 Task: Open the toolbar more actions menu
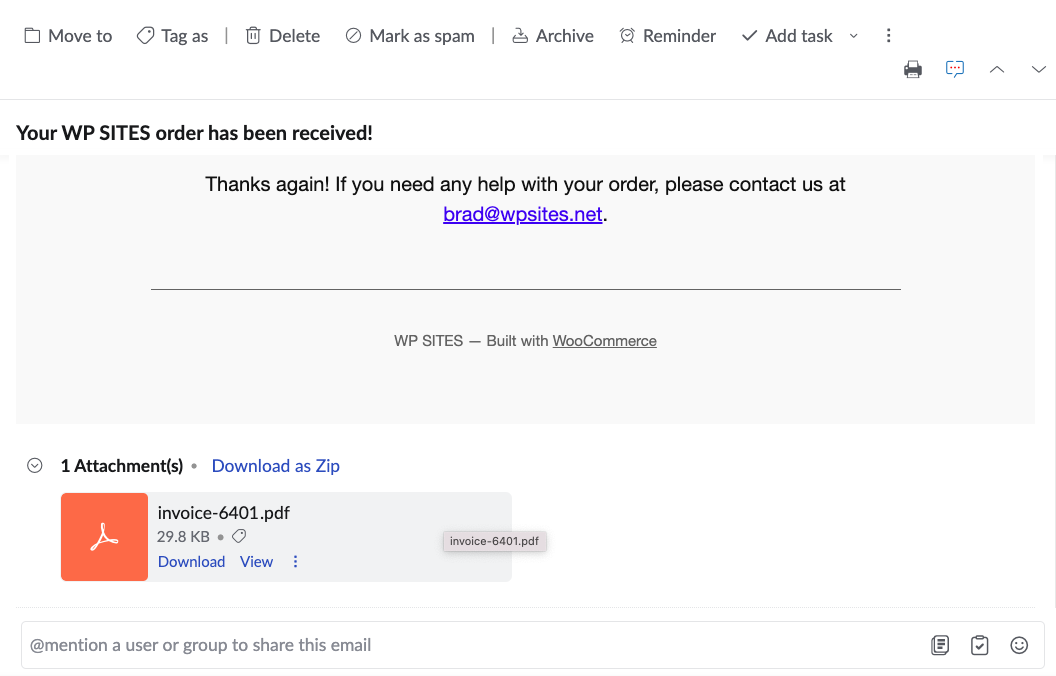pyautogui.click(x=888, y=36)
